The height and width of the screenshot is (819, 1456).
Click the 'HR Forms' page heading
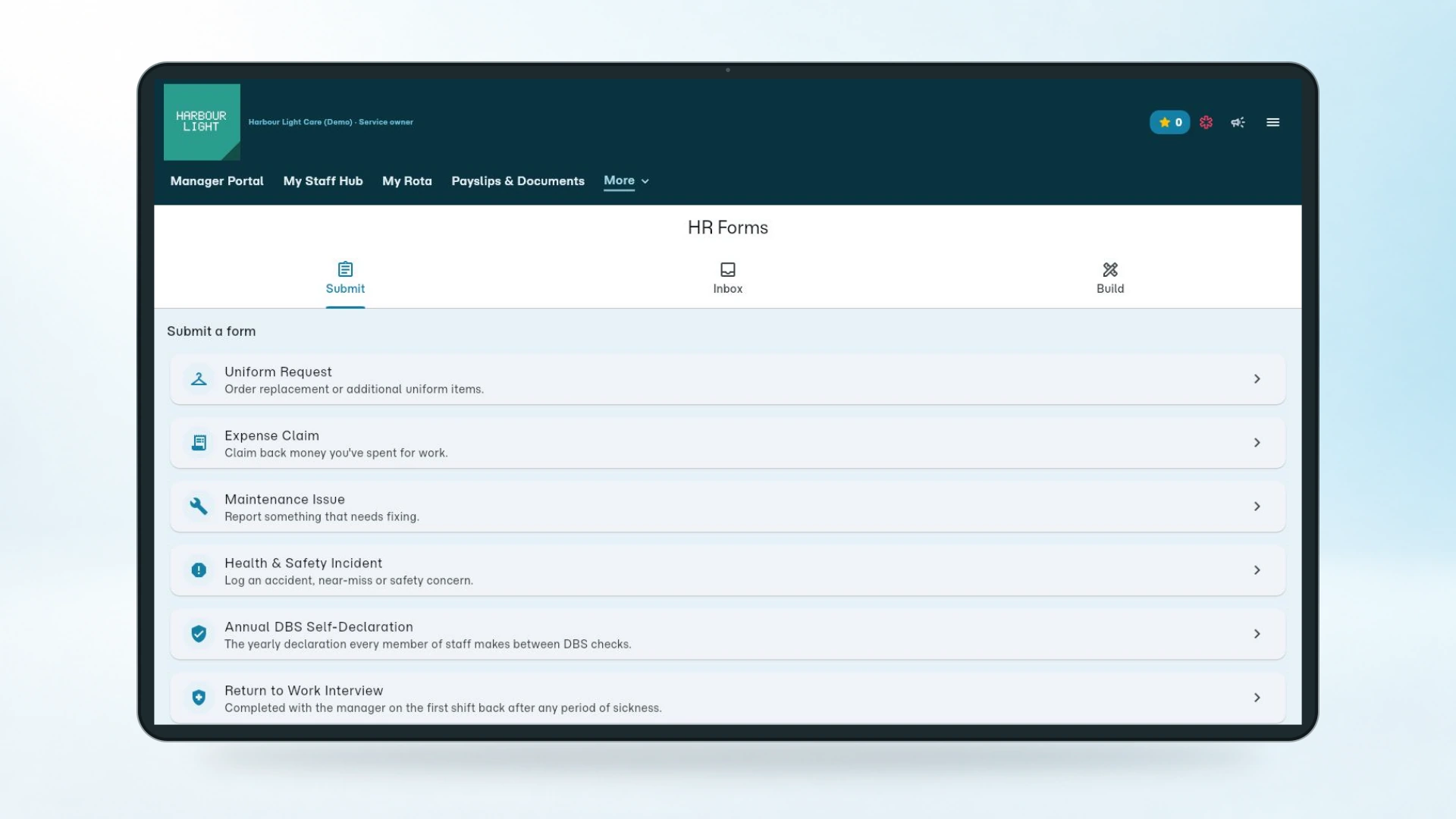click(x=727, y=227)
